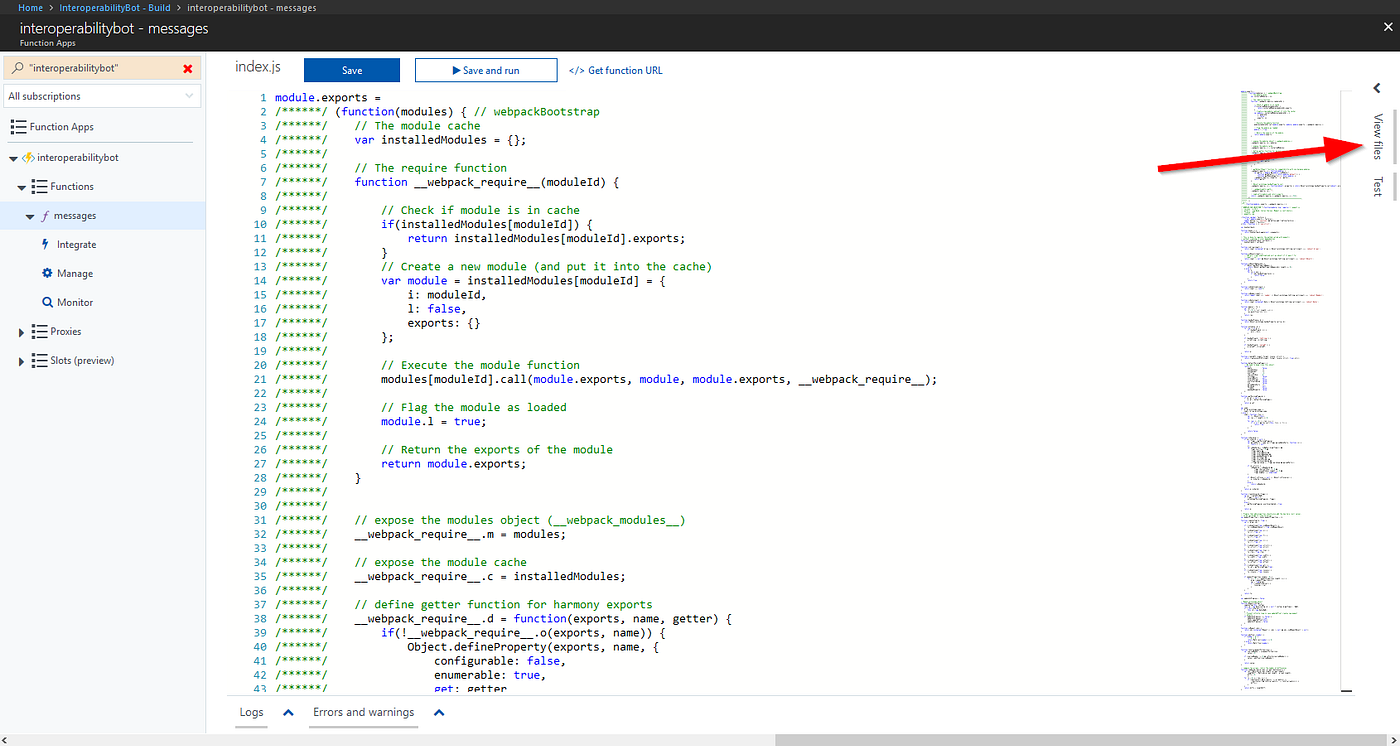1400x746 pixels.
Task: Open the View files panel
Action: click(1377, 138)
